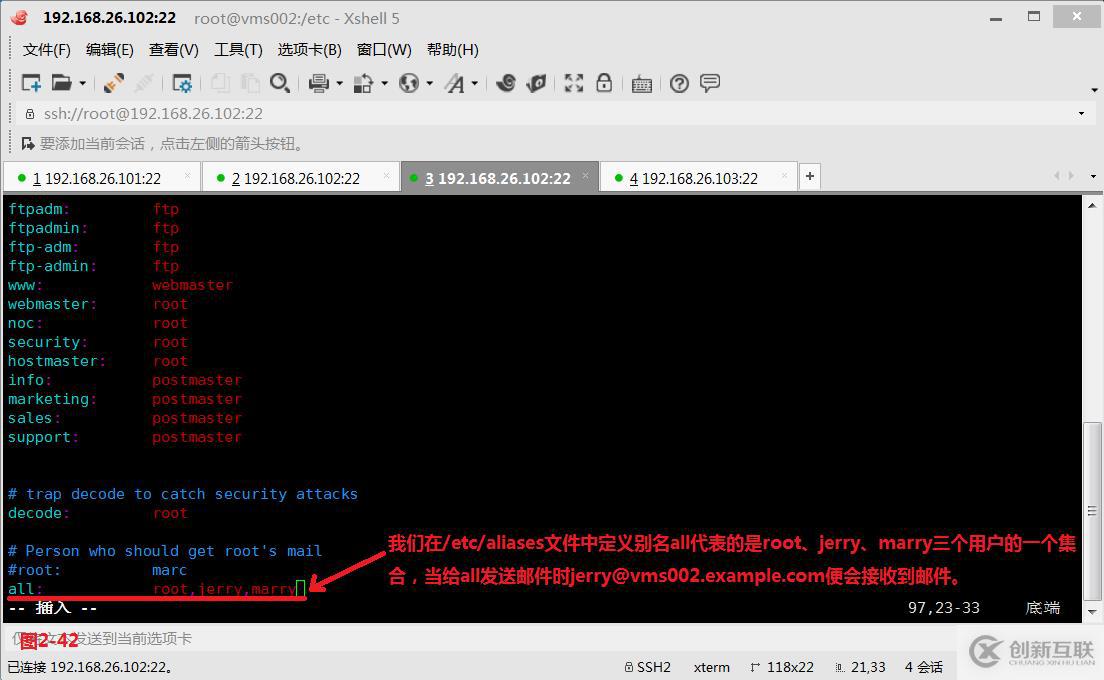Click the terminal scrollbar down arrow

point(1092,612)
